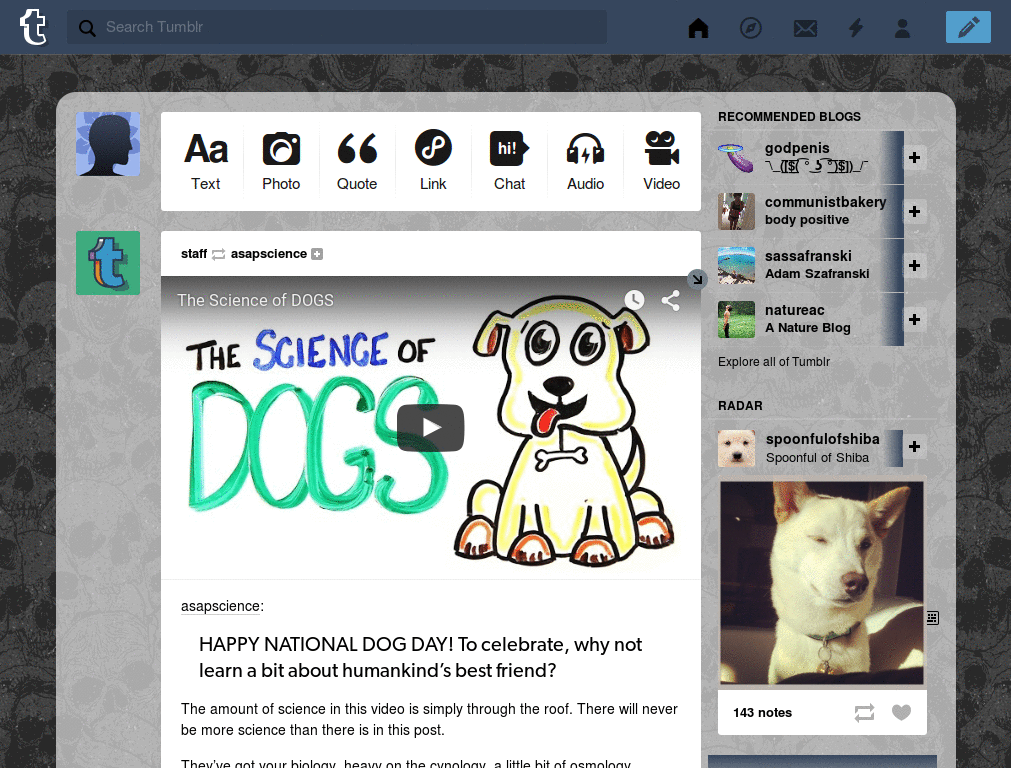Click the spoonfulofshiba puppy avatar
This screenshot has width=1024, height=768.
pos(736,448)
